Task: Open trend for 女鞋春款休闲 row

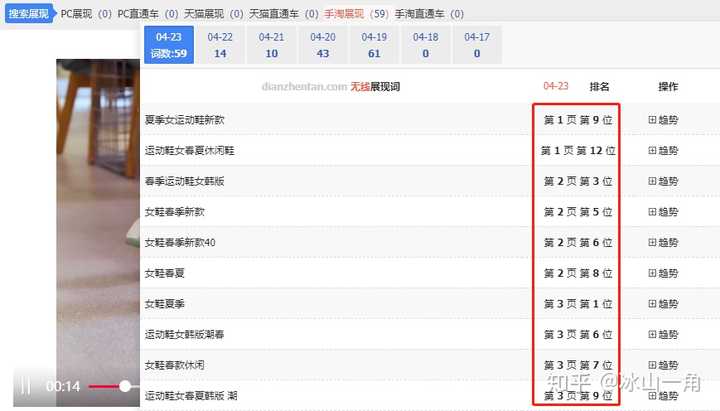Action: (x=663, y=365)
